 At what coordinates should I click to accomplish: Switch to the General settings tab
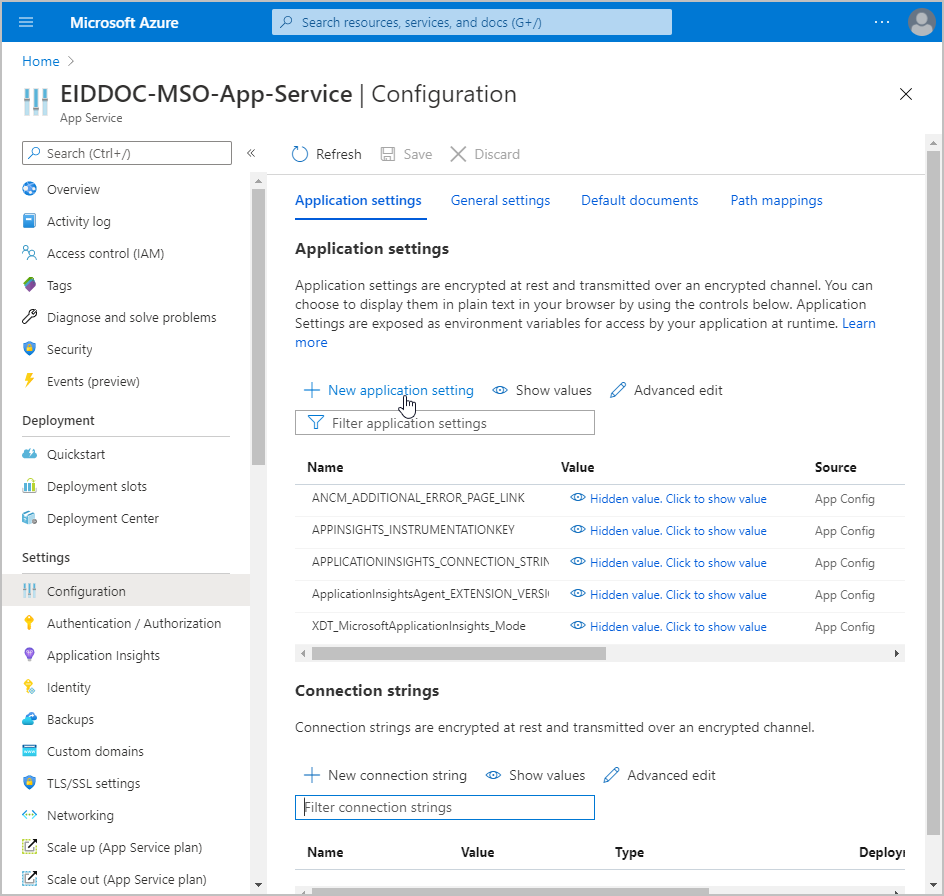point(500,200)
